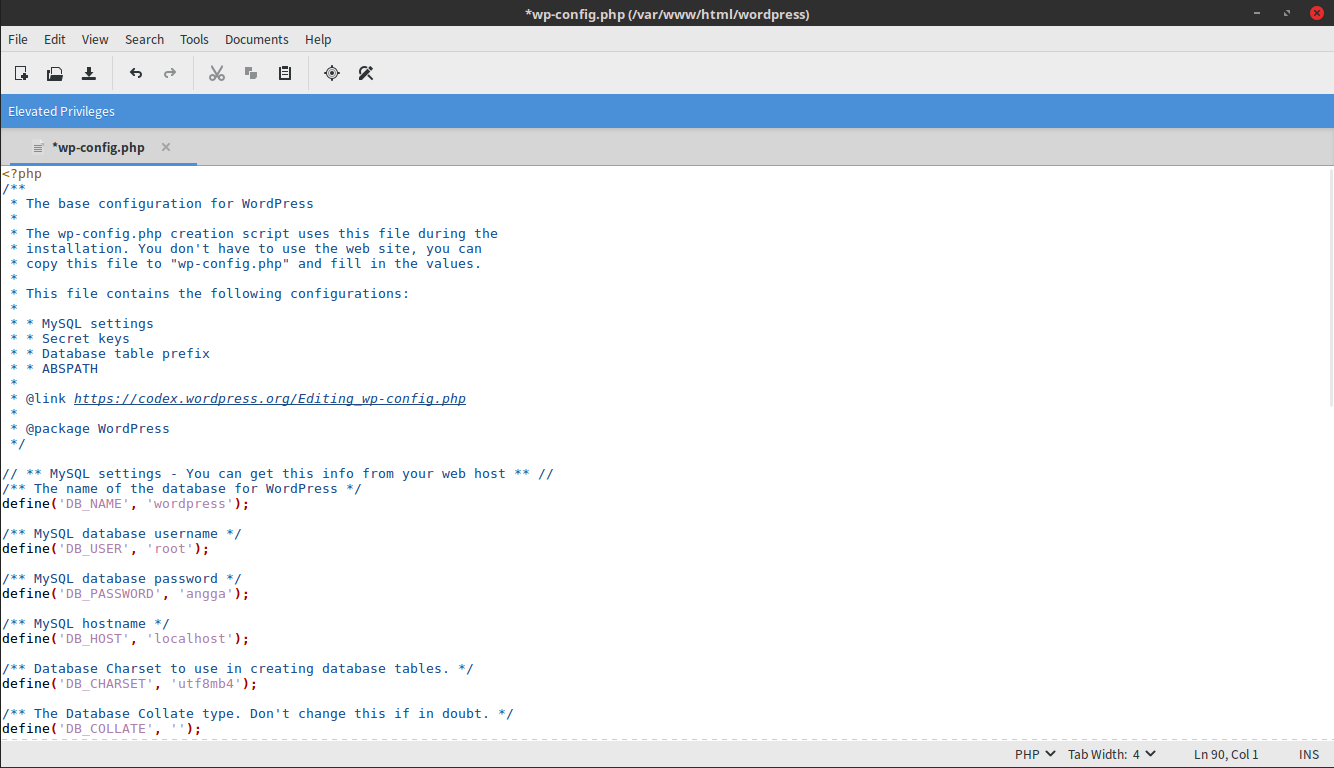
Task: Minimize the editor window
Action: (1256, 12)
